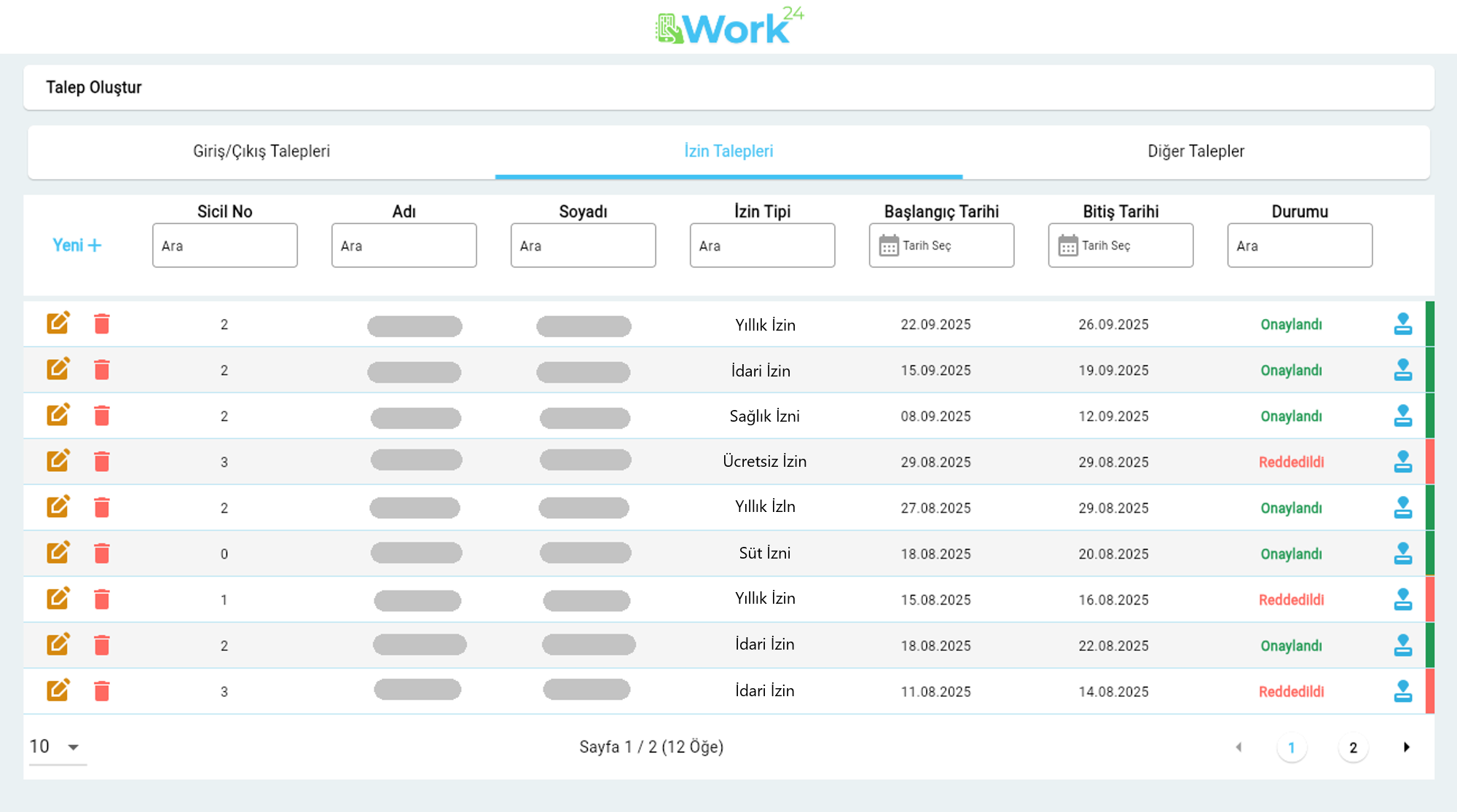Click approver icon on Ücretsiz İzin row

(x=1402, y=462)
